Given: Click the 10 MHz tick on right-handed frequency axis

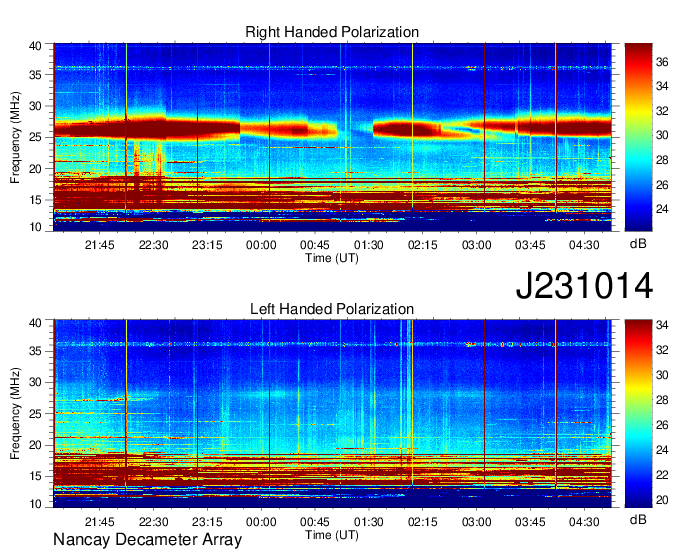Looking at the screenshot, I should (x=35, y=227).
